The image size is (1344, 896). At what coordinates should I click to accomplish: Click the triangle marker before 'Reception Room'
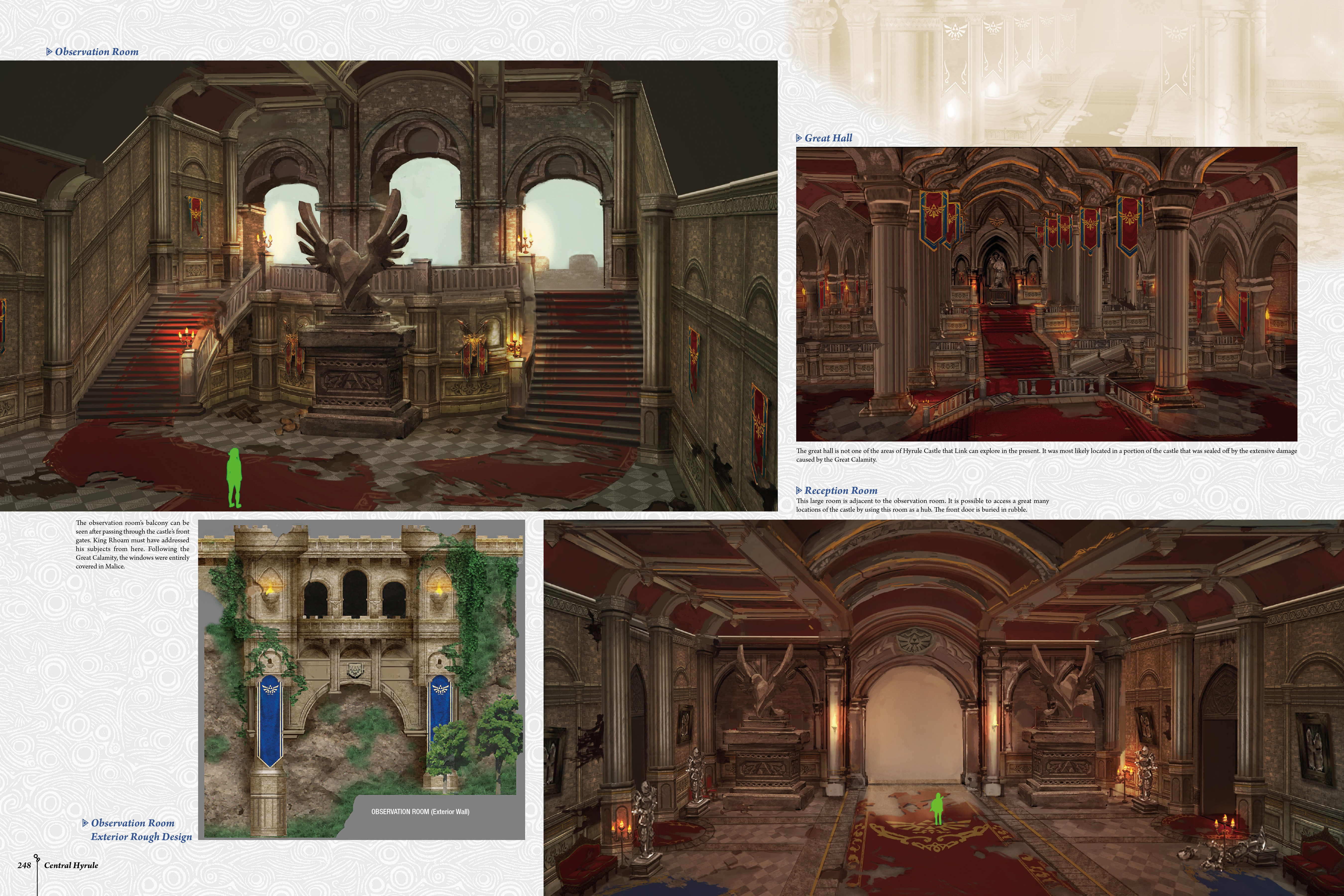tap(799, 490)
